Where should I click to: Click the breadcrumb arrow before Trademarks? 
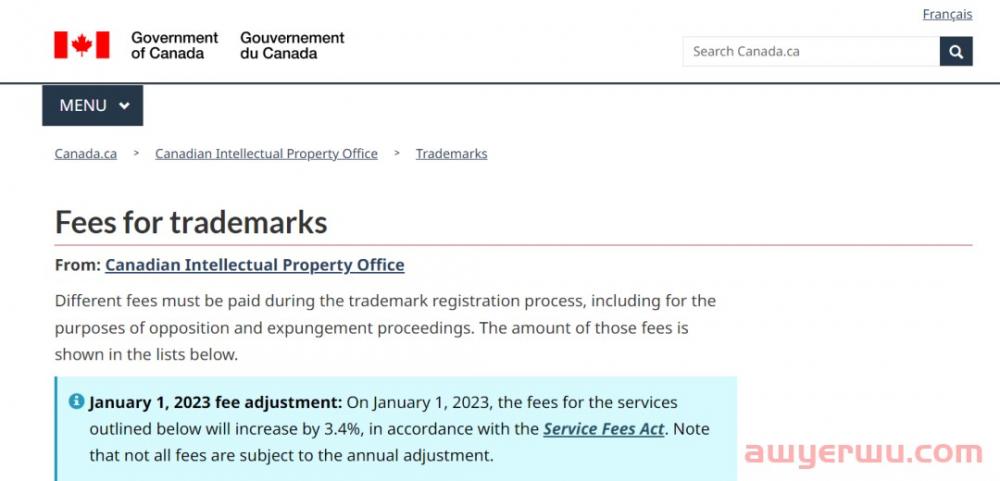(397, 153)
